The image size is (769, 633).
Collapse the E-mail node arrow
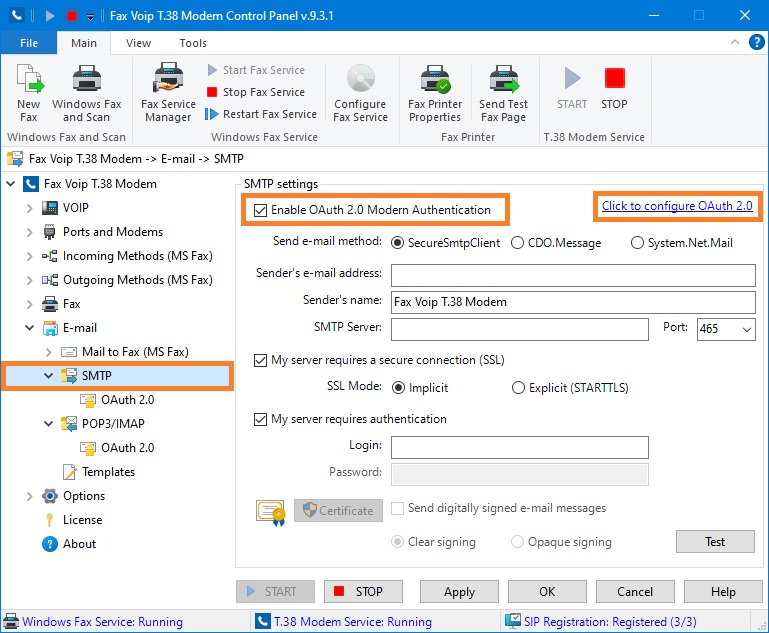click(x=29, y=328)
